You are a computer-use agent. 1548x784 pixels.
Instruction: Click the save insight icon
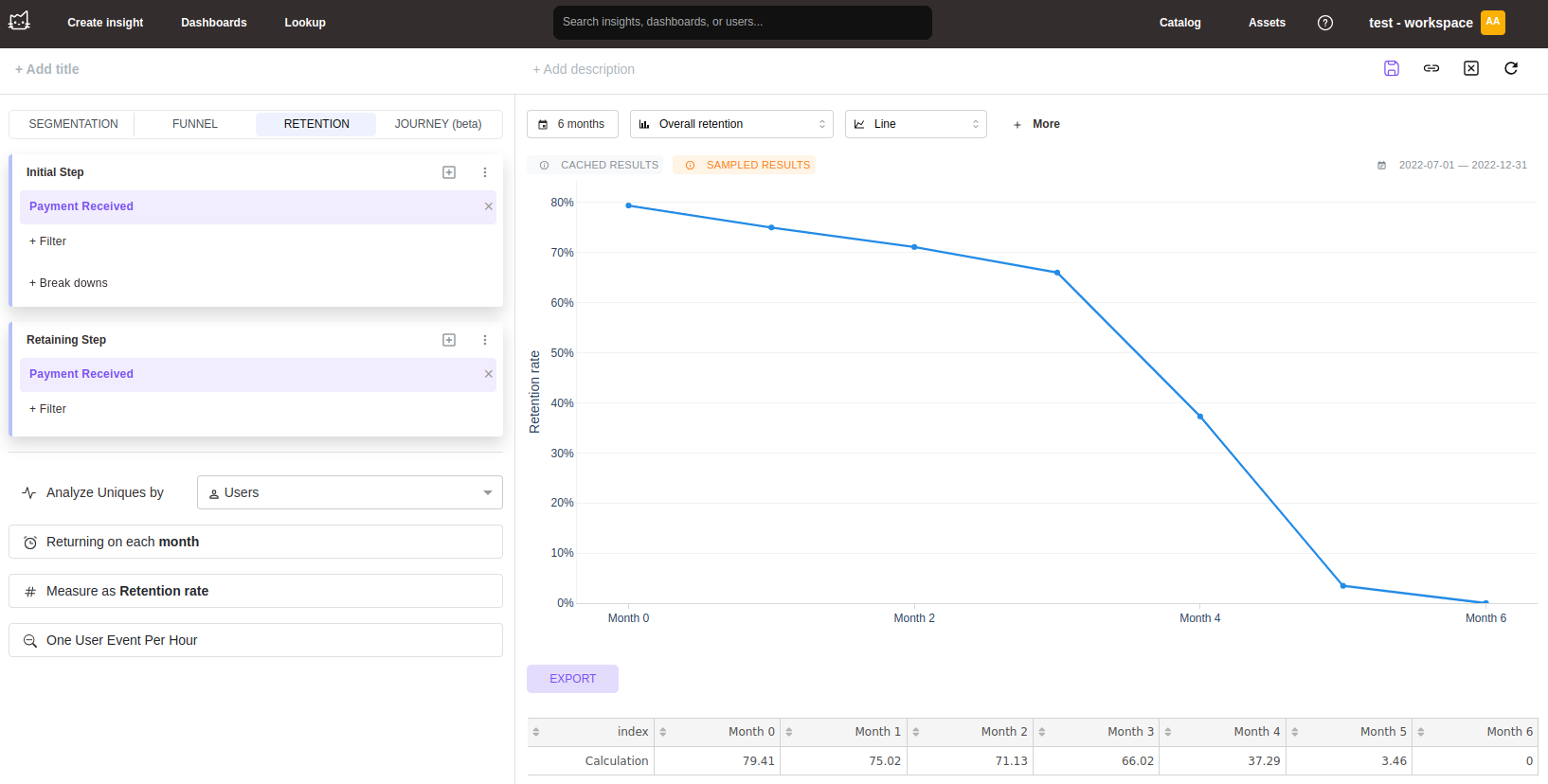1391,68
